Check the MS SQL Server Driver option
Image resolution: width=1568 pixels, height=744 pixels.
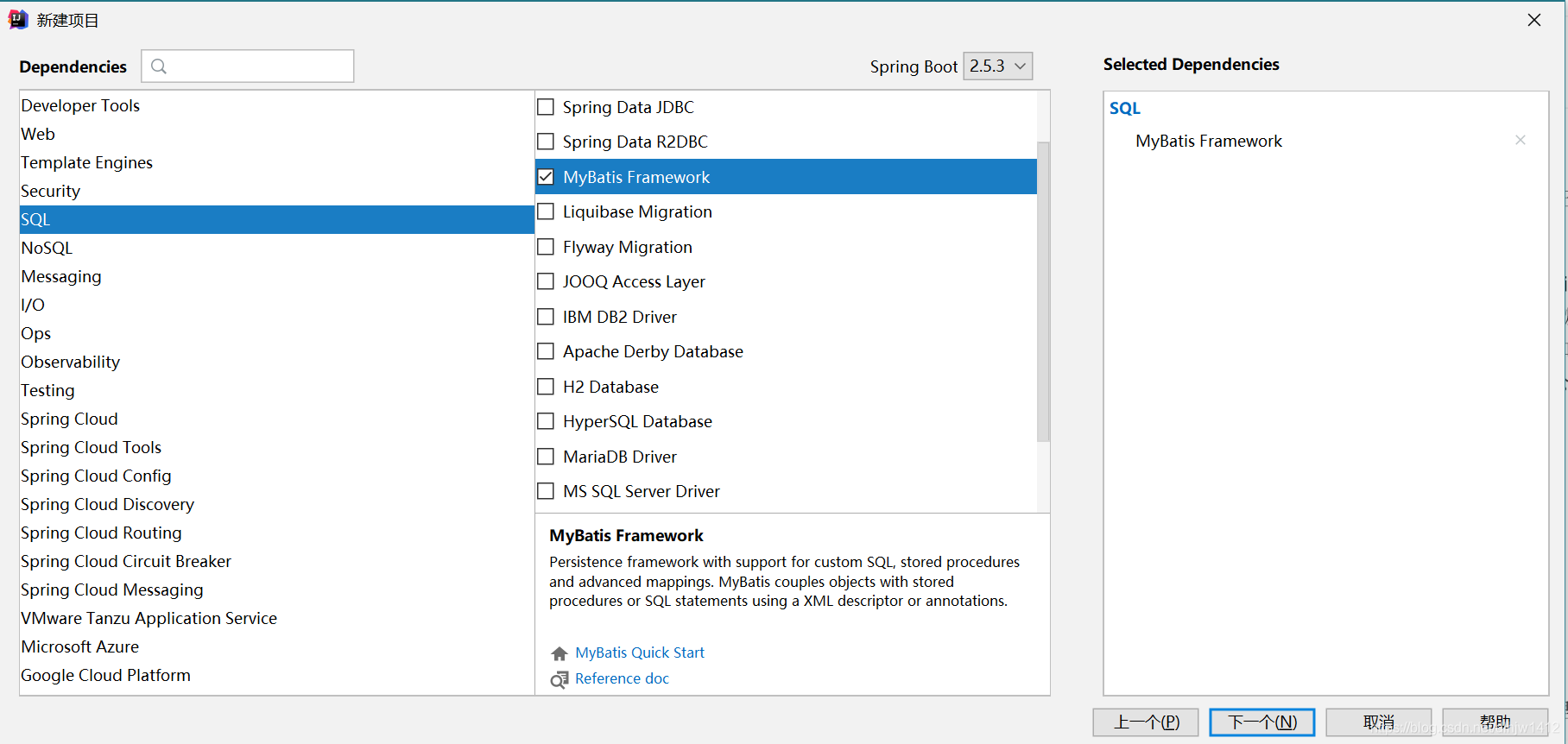click(x=546, y=491)
